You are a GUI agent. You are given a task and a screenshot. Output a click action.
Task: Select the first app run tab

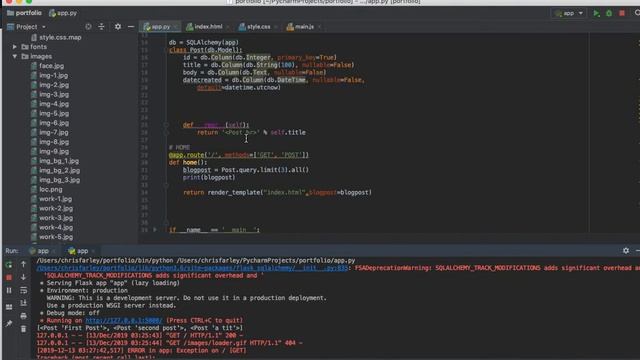coord(42,251)
